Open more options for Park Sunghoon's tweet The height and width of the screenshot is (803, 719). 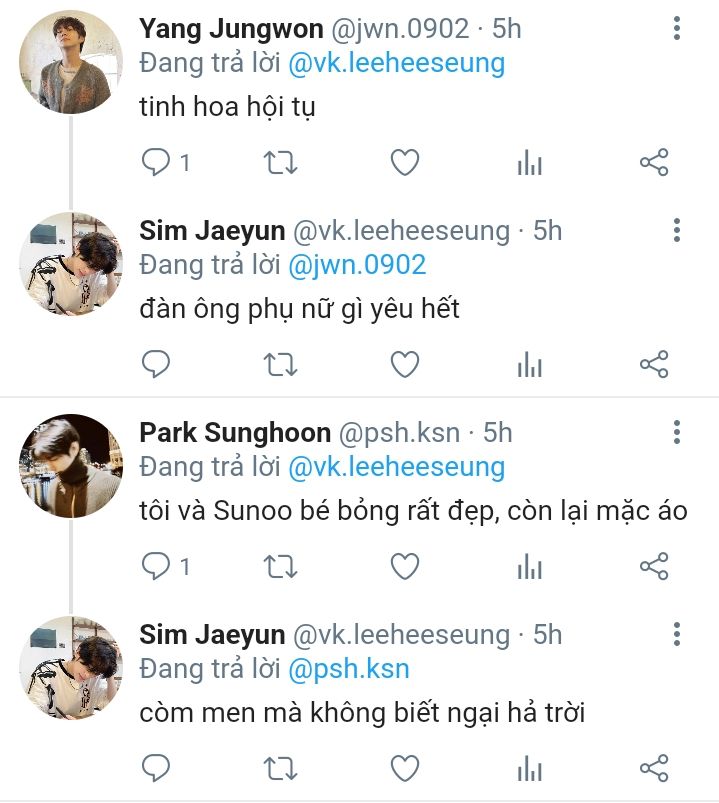click(x=677, y=432)
